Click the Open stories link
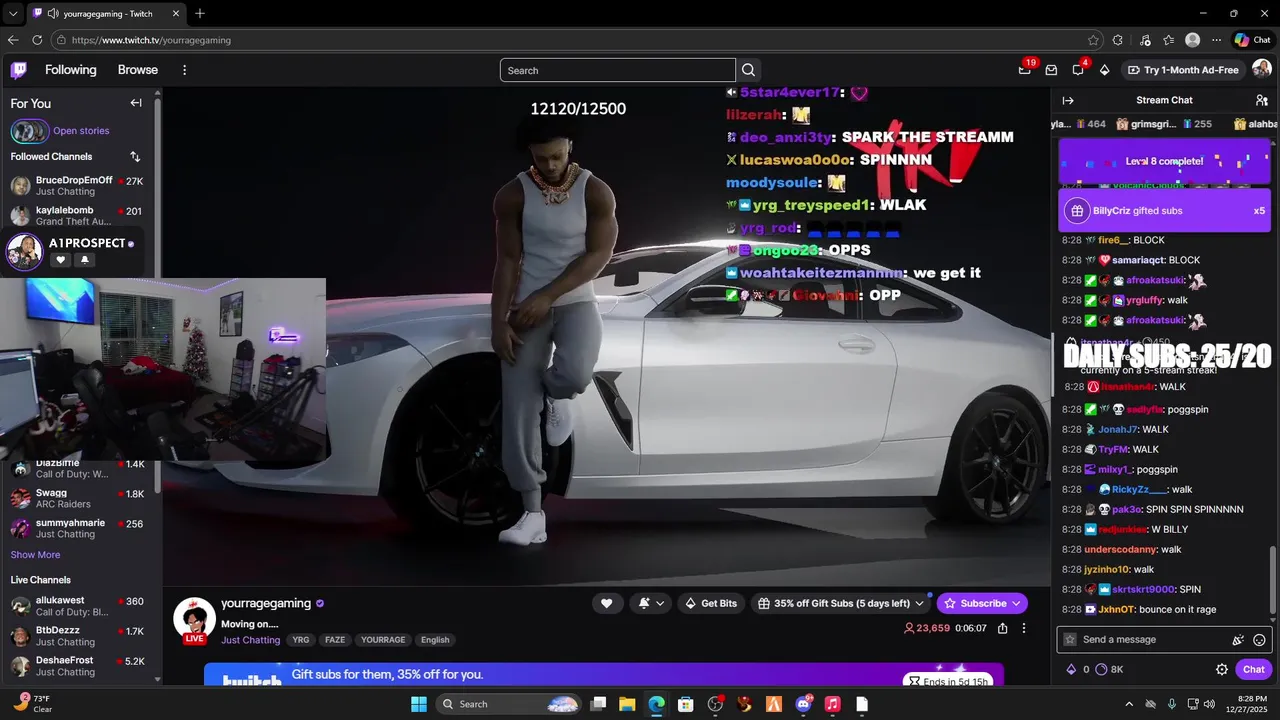Screen dimensions: 1280x720 [81, 131]
